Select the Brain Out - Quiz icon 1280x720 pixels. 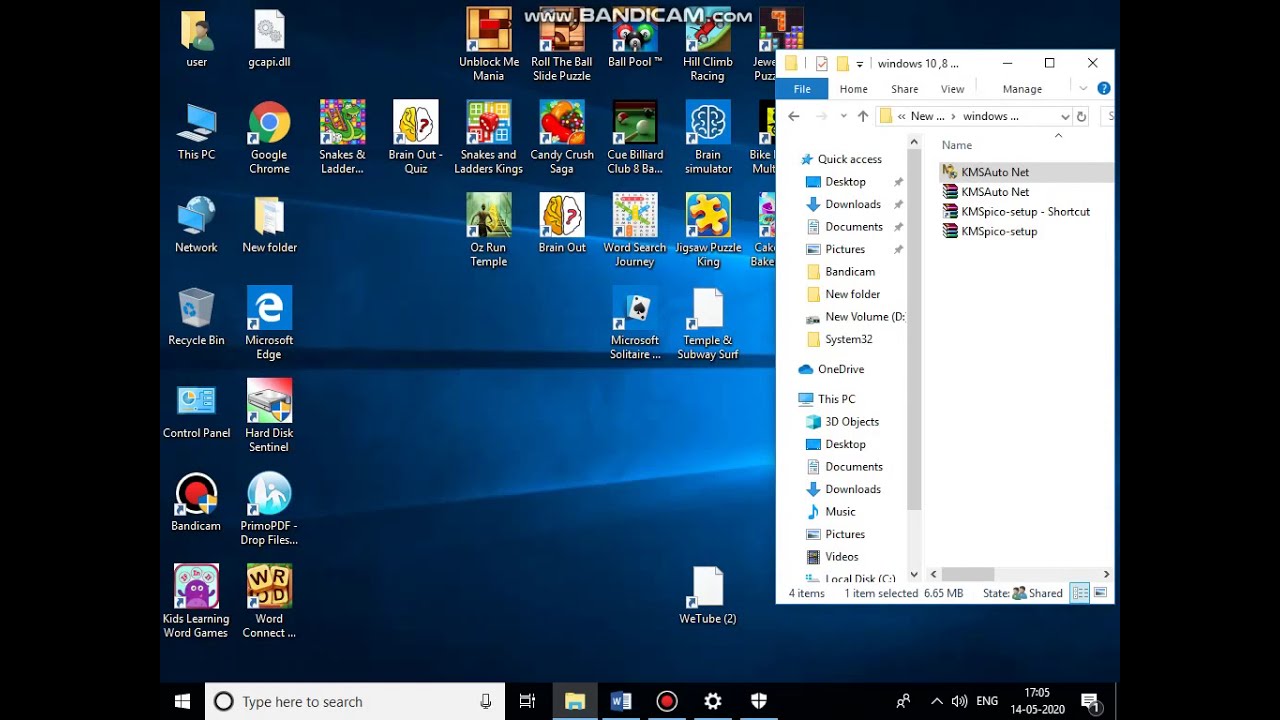[x=416, y=138]
